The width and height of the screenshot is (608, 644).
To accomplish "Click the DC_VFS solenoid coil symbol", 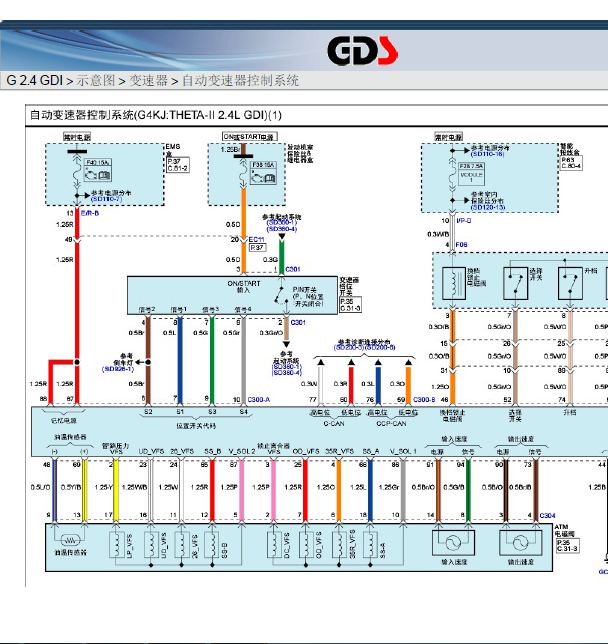I will (274, 545).
